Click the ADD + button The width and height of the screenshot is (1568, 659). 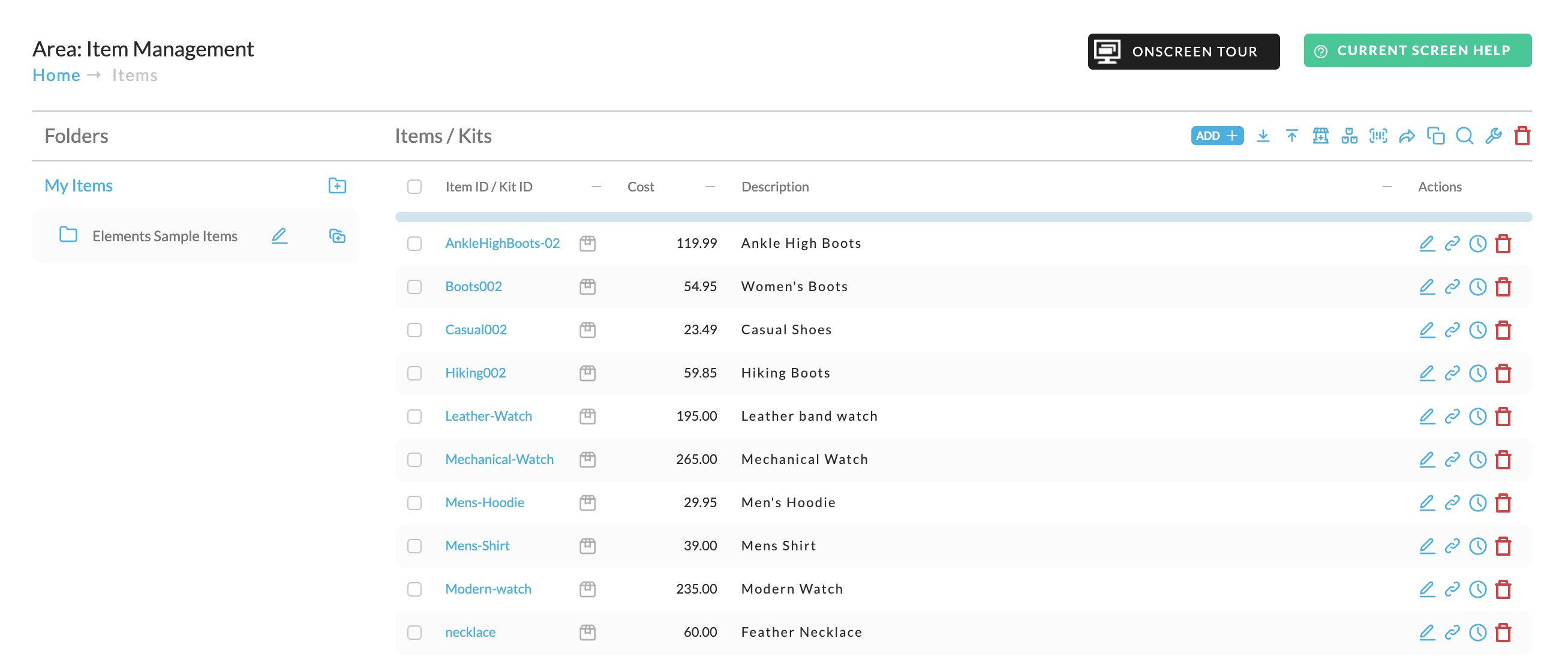click(1216, 136)
